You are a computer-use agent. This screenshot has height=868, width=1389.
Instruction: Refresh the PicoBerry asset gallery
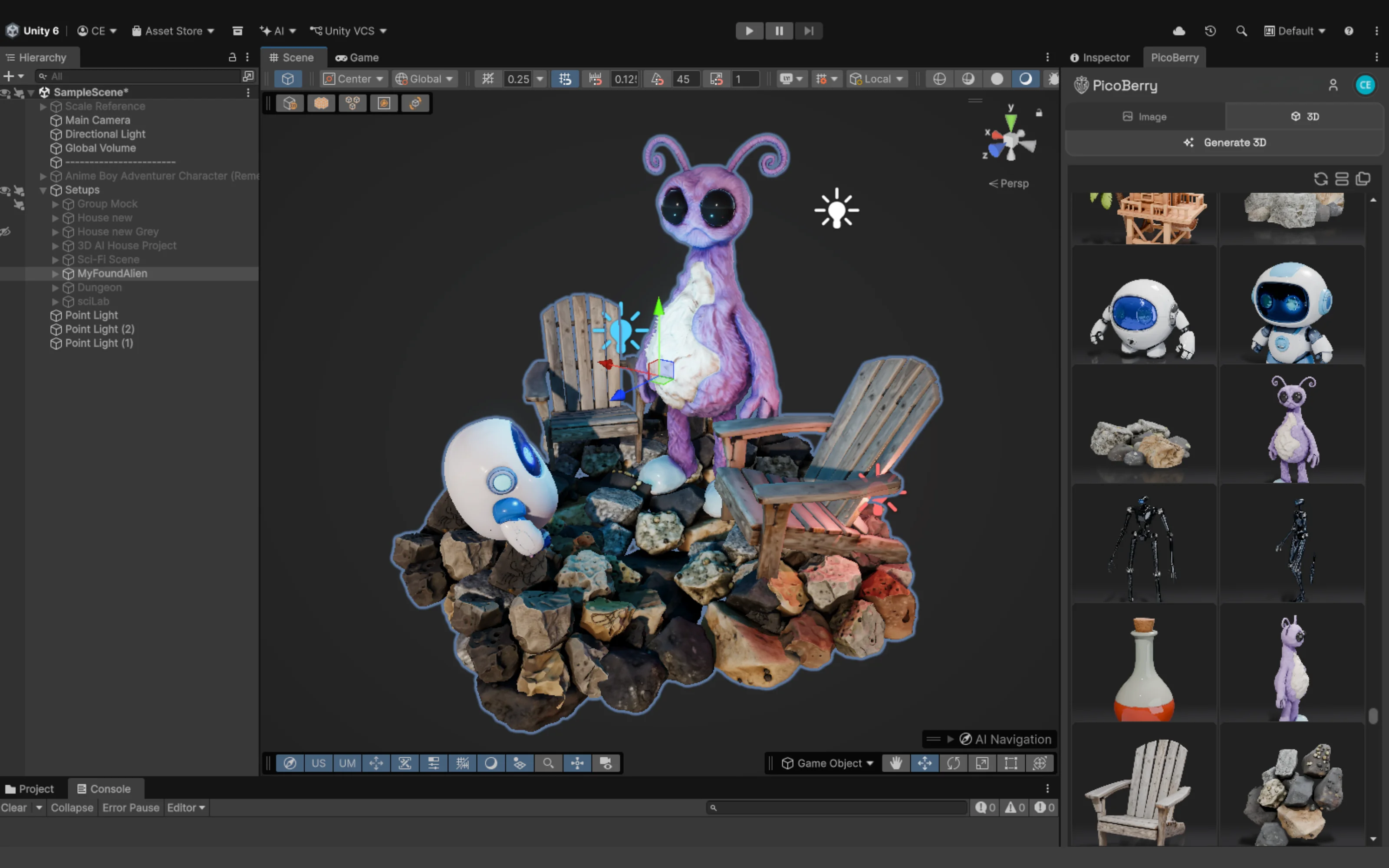(x=1321, y=179)
